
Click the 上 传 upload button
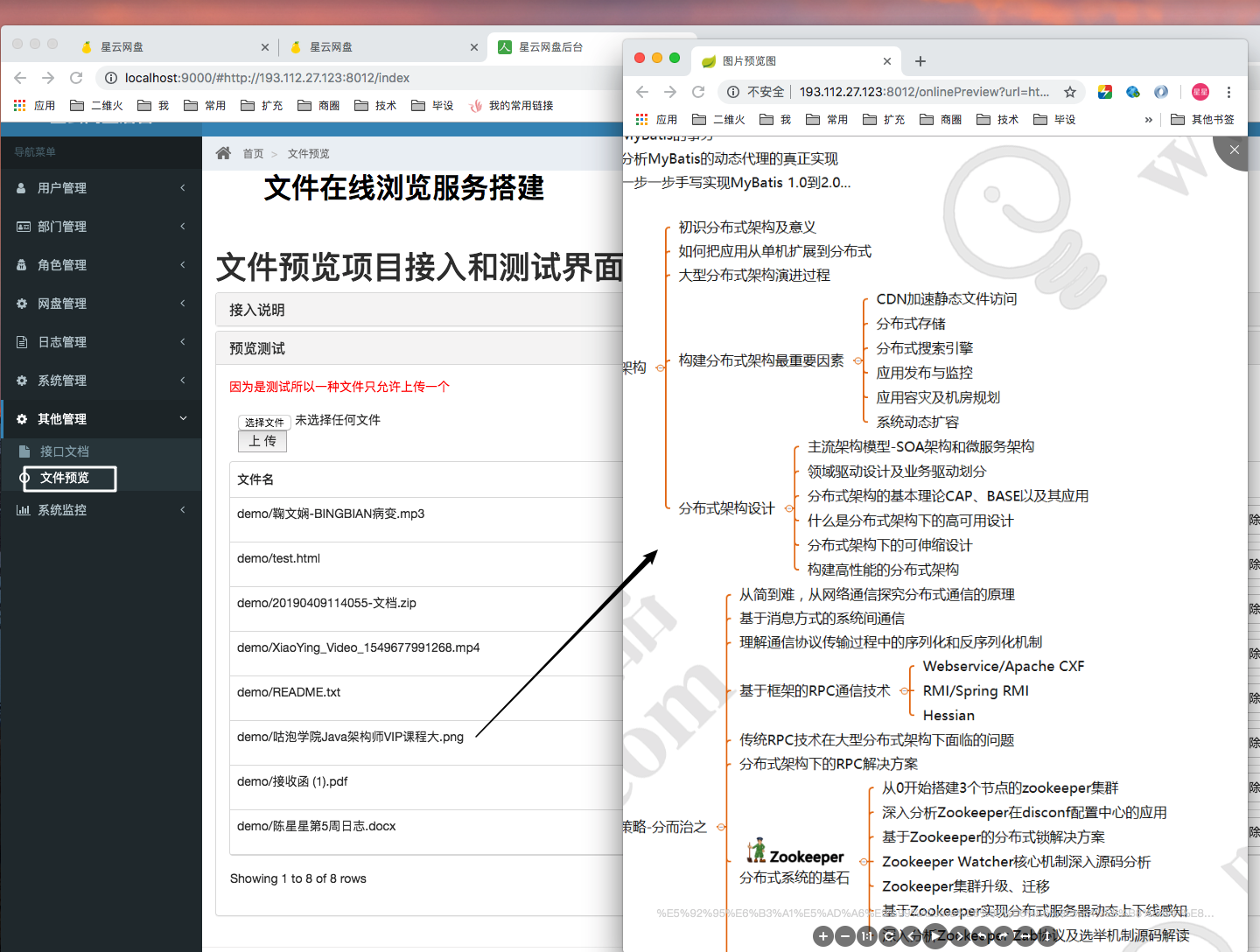tap(262, 441)
